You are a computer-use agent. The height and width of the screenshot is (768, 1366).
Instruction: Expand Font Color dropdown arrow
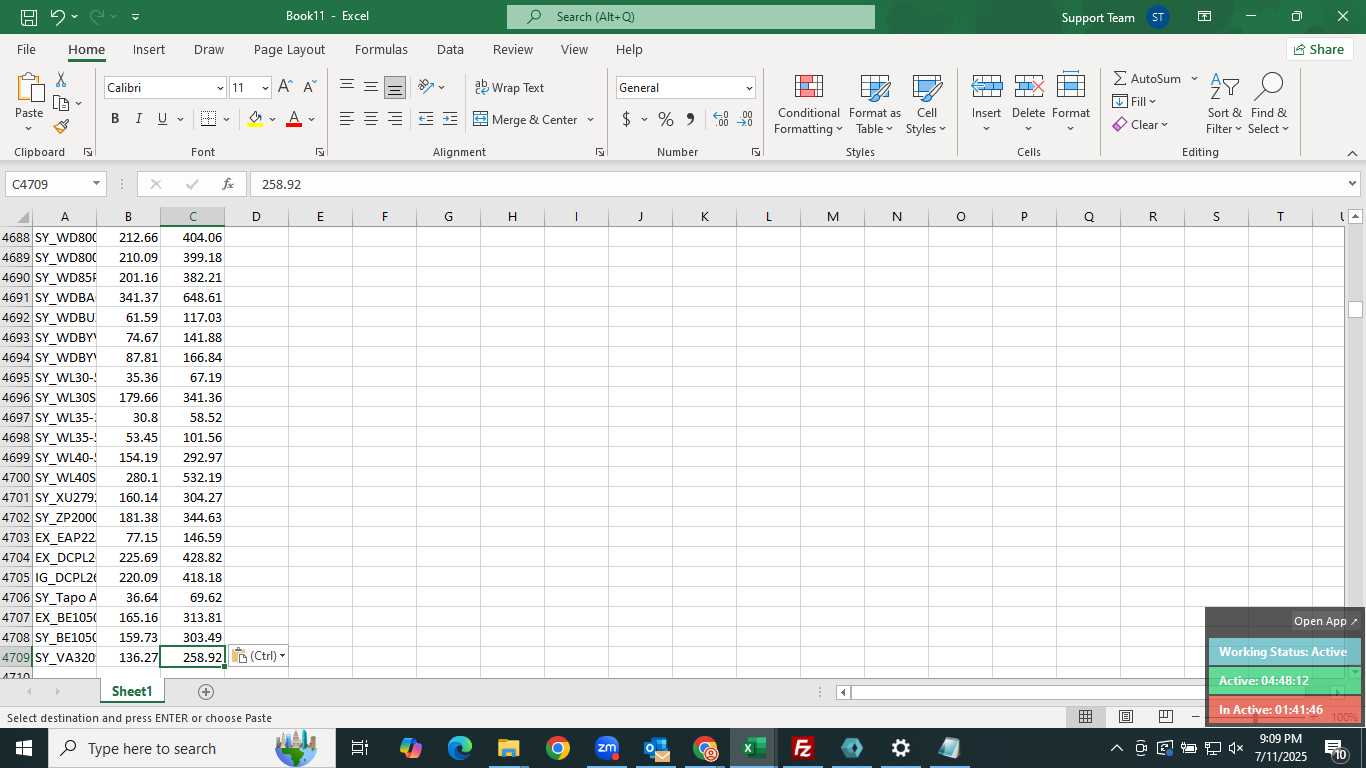tap(311, 119)
